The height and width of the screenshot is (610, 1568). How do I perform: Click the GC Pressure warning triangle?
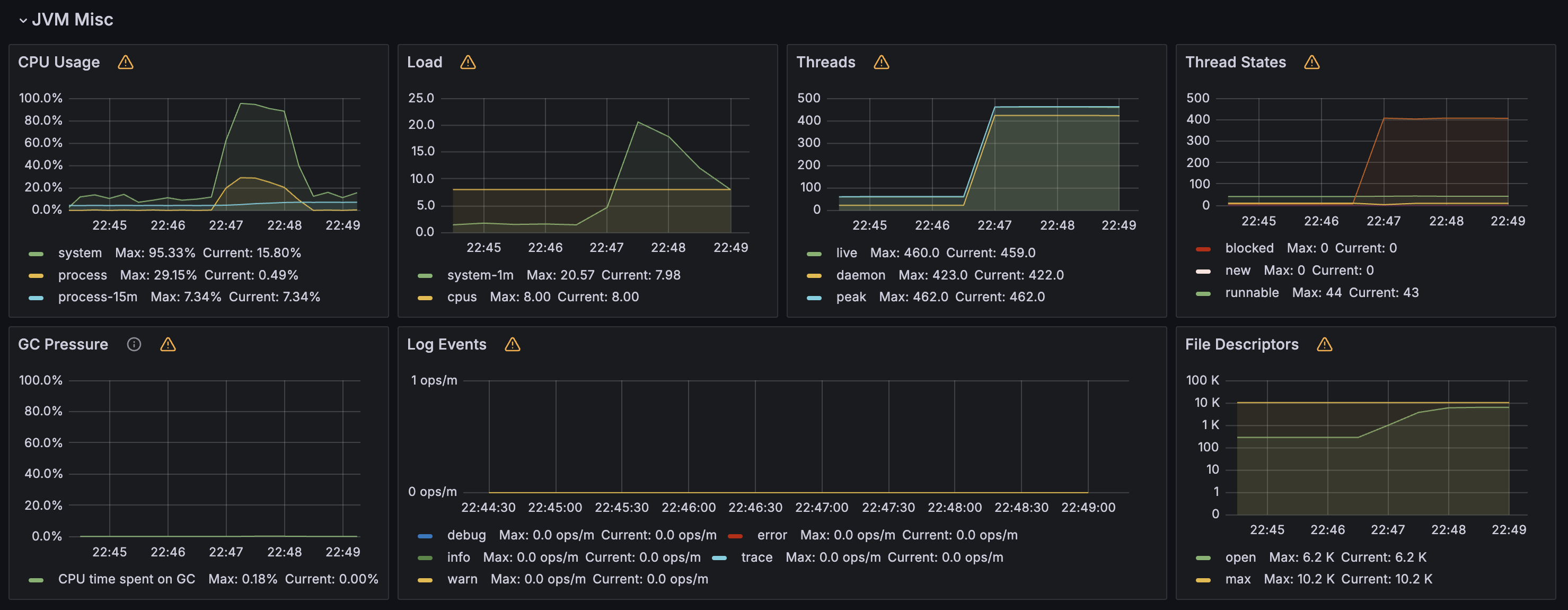(x=168, y=344)
